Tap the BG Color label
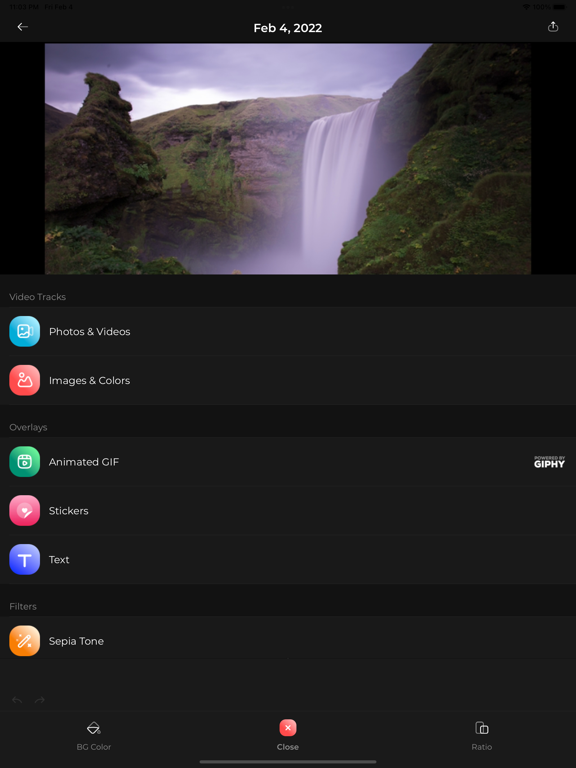The image size is (576, 768). coord(94,747)
